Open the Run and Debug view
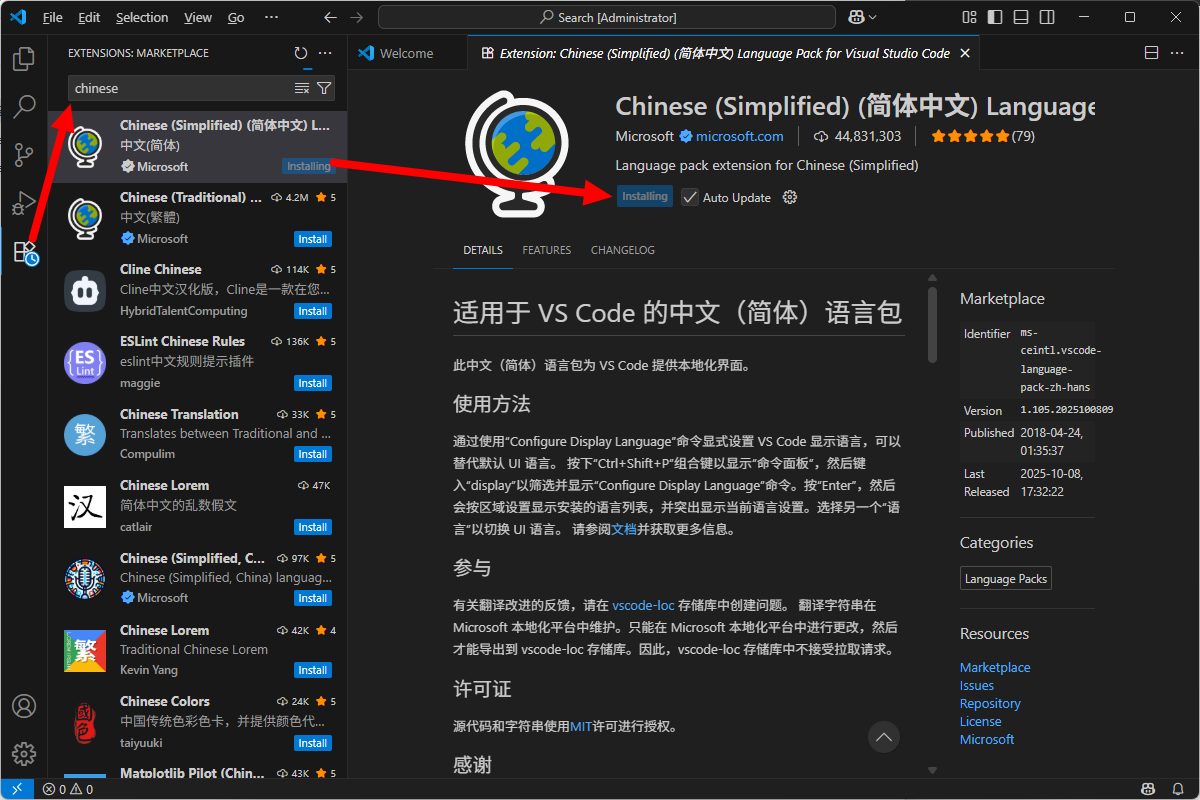 tap(24, 203)
